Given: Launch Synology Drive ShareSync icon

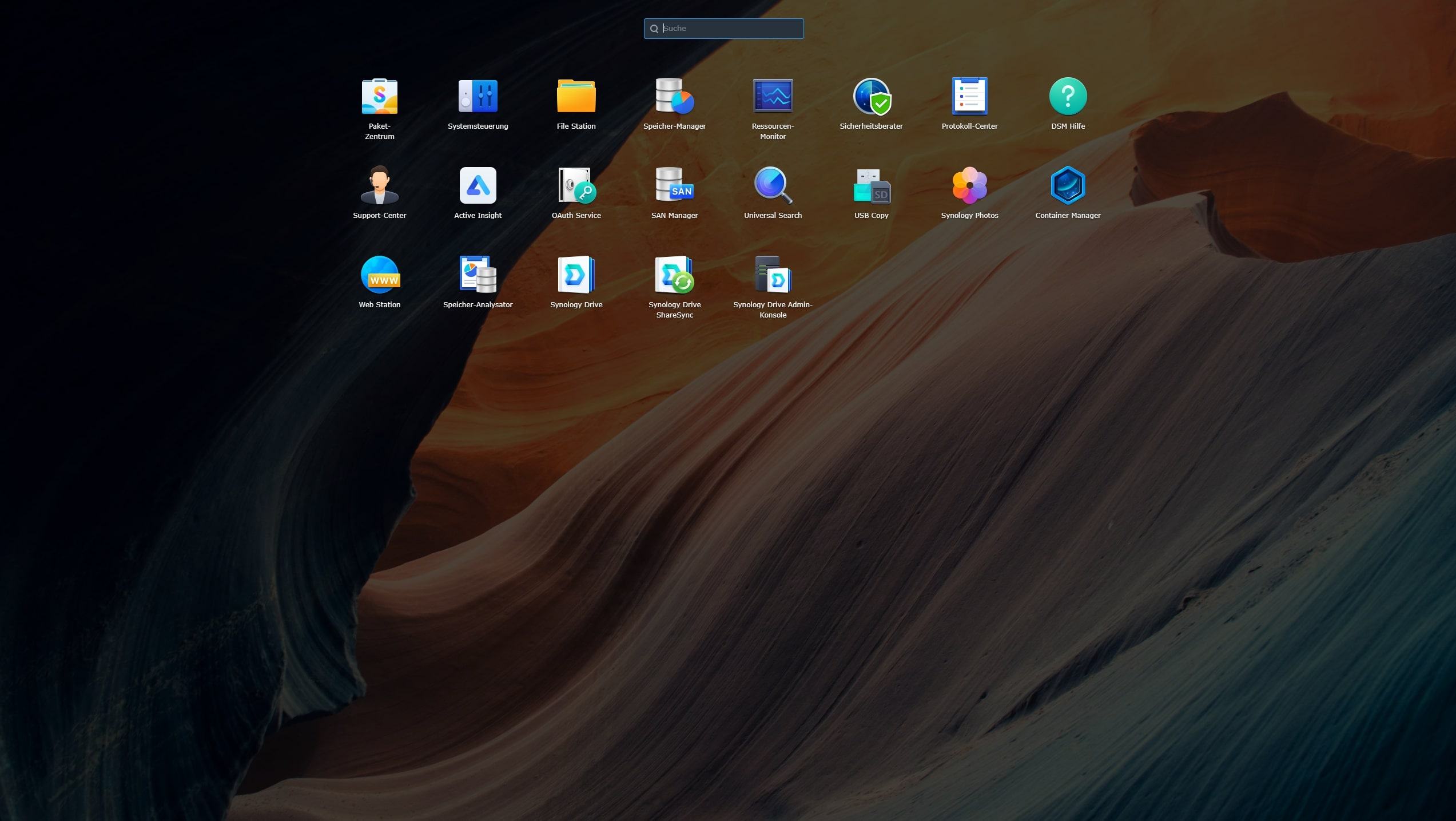Looking at the screenshot, I should (674, 275).
